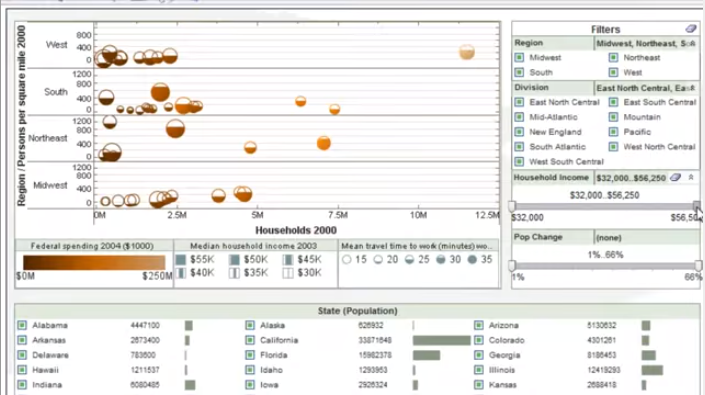The width and height of the screenshot is (705, 395).
Task: Click the State (Population) header bar
Action: [x=357, y=311]
